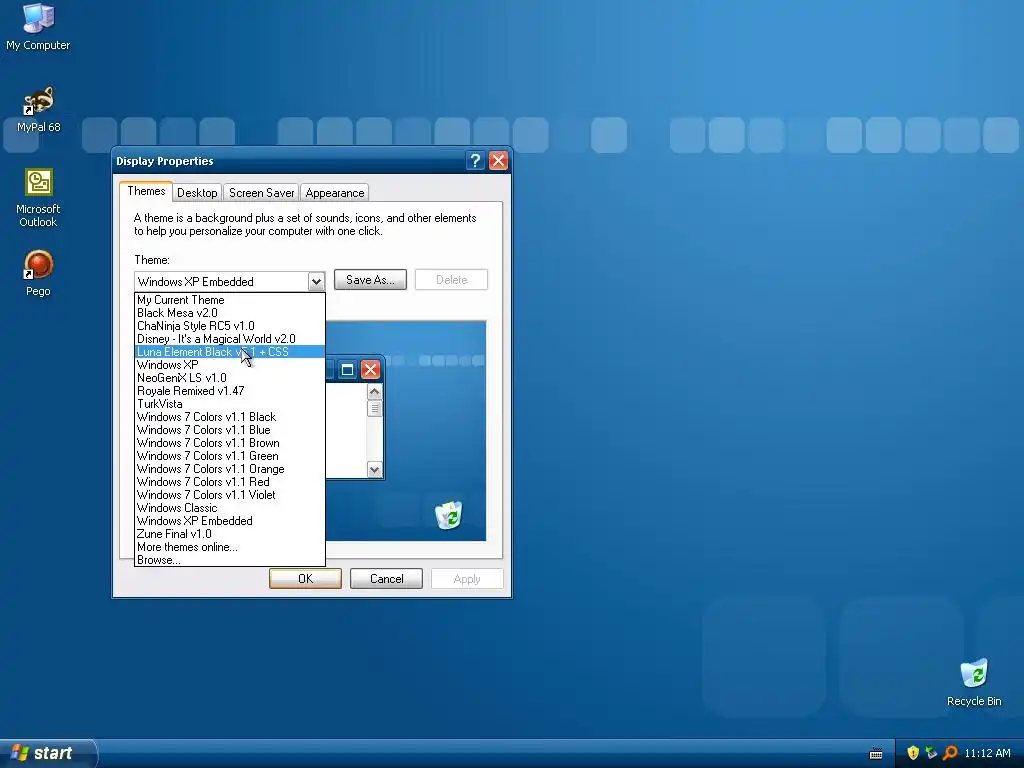Click the keyboard icon on the taskbar
Screen dimensions: 1024x768
pyautogui.click(x=876, y=754)
